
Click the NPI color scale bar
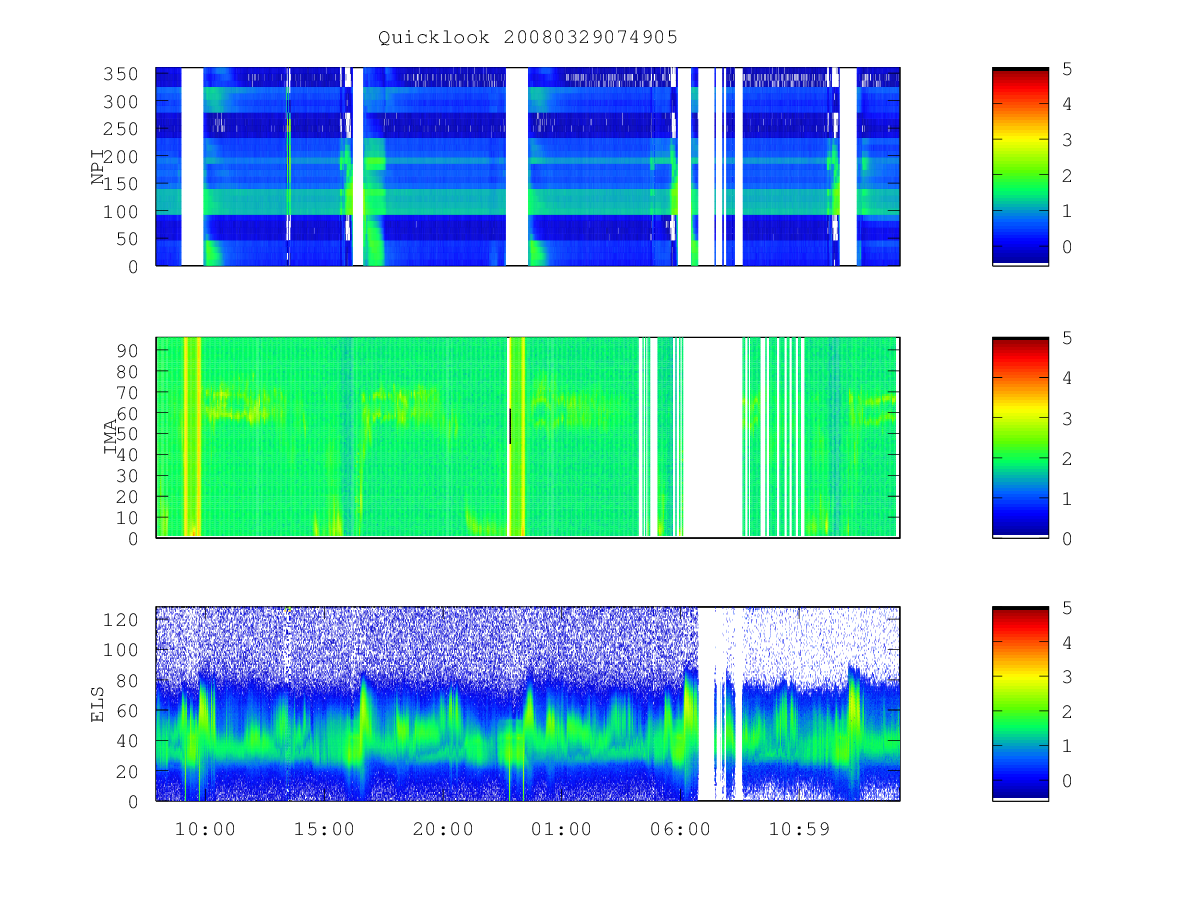pos(1020,166)
